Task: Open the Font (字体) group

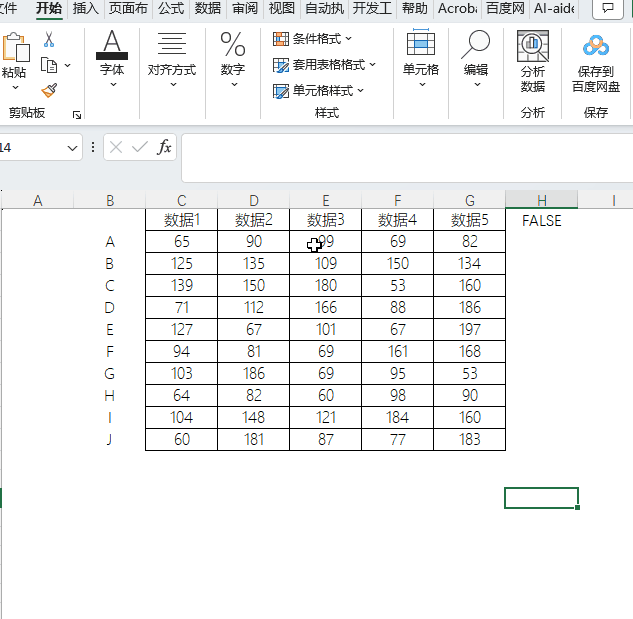Action: point(112,58)
